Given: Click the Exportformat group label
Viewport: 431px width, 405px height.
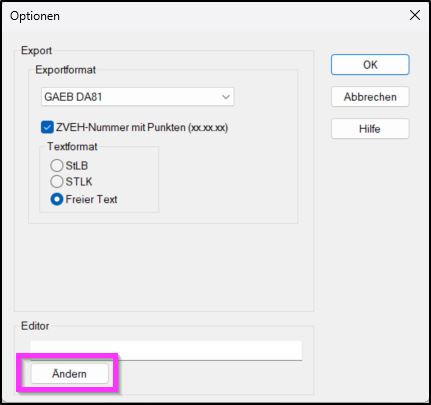Looking at the screenshot, I should tap(66, 70).
